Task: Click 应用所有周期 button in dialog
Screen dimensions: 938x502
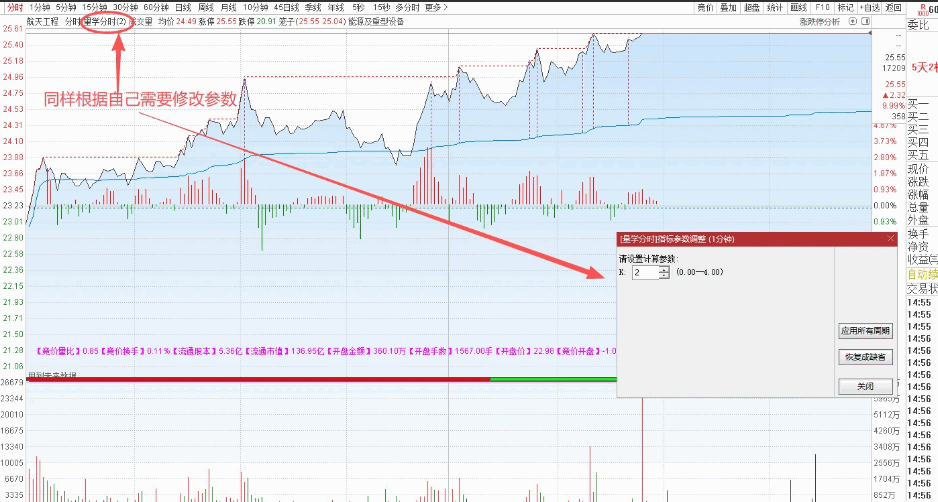Action: point(866,330)
